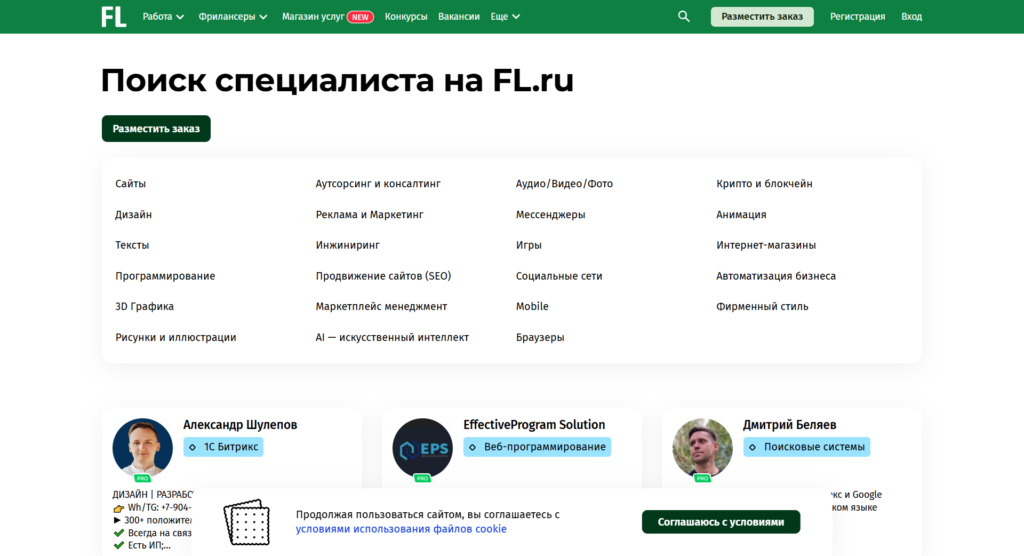Select the Крипто и блокчейн category
This screenshot has width=1024, height=556.
pyautogui.click(x=764, y=184)
